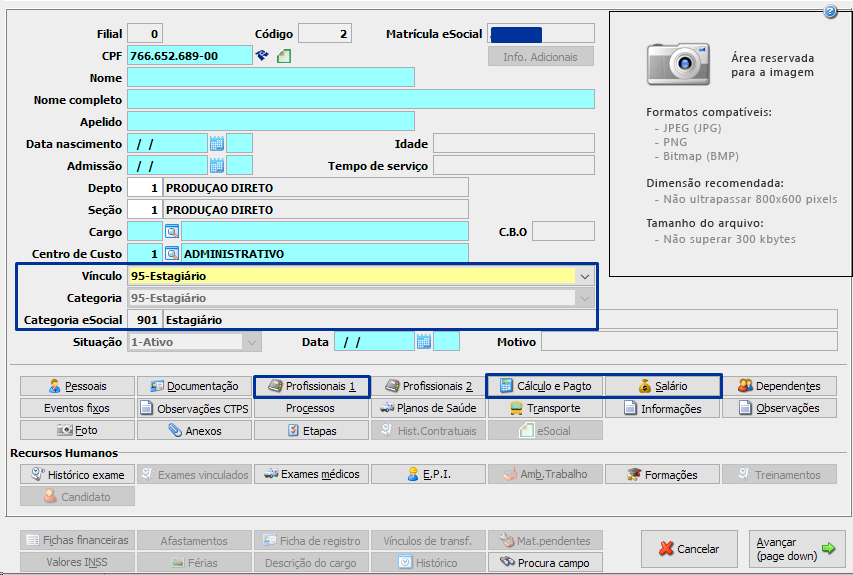Click the Depto code field

point(145,188)
